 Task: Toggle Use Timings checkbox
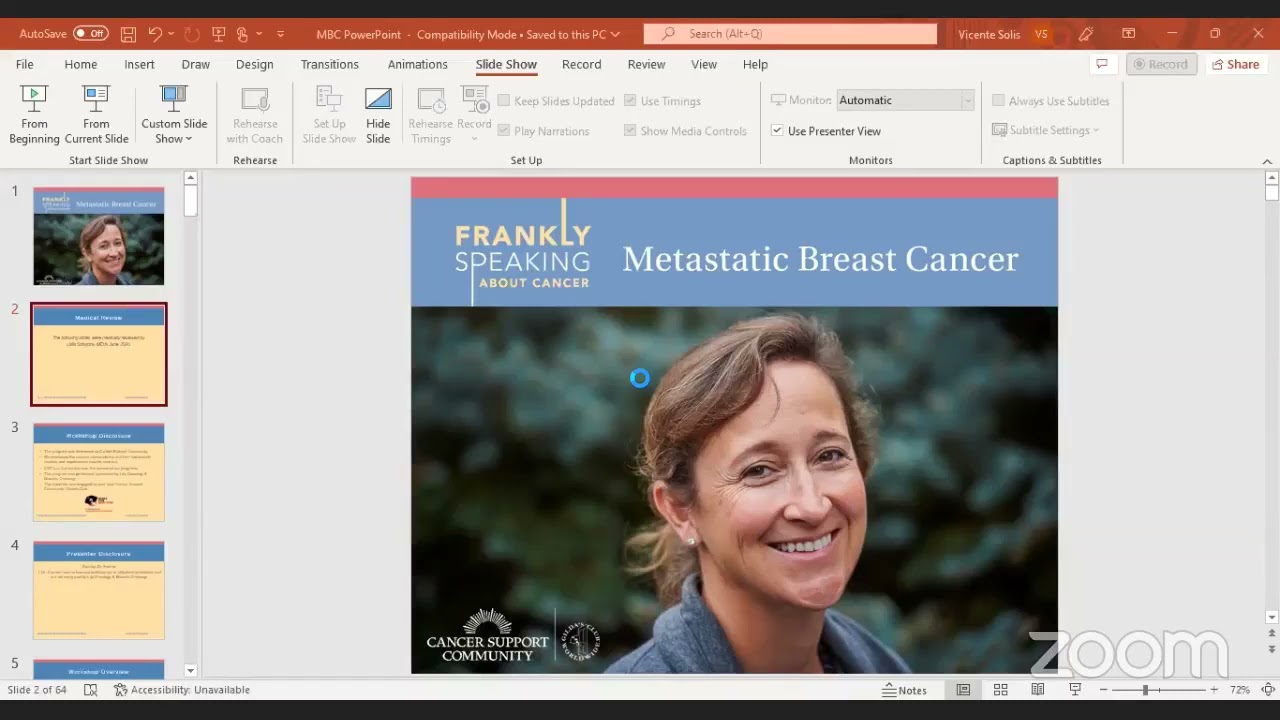630,101
